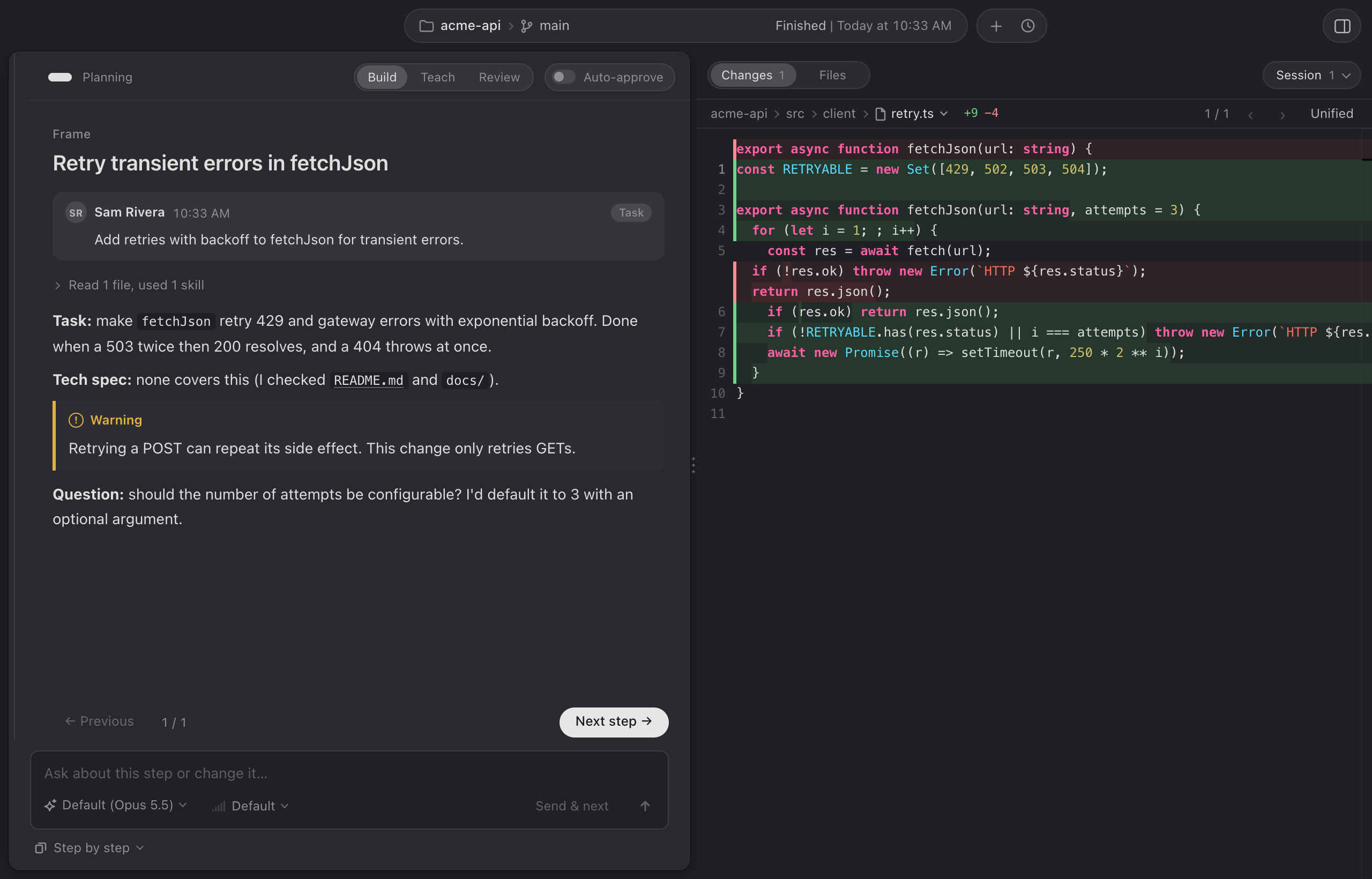
Task: Click the send arrow-up icon
Action: tap(645, 806)
